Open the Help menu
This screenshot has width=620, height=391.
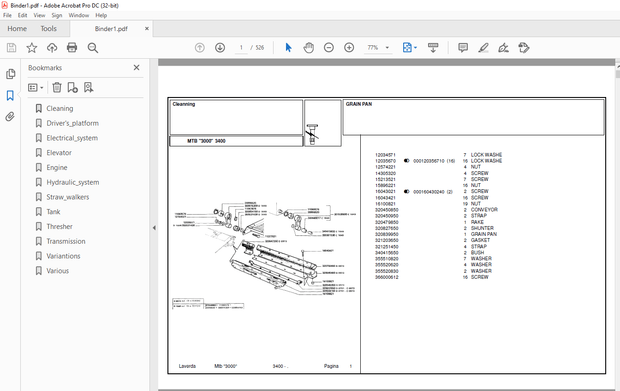[x=101, y=15]
